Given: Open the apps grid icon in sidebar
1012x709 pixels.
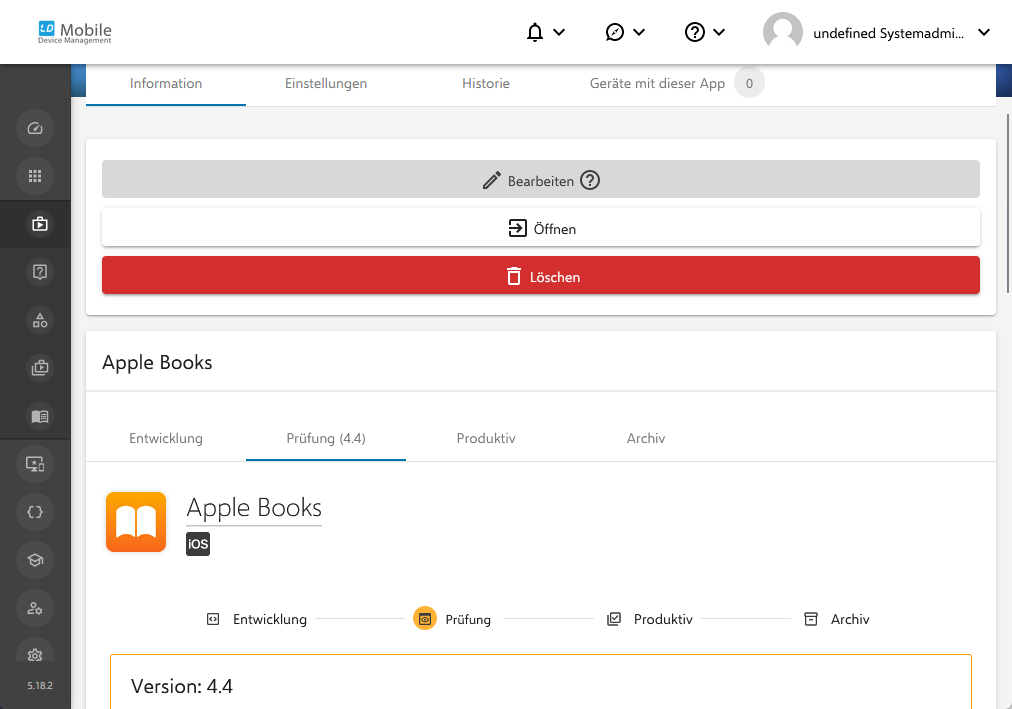Looking at the screenshot, I should (x=35, y=176).
